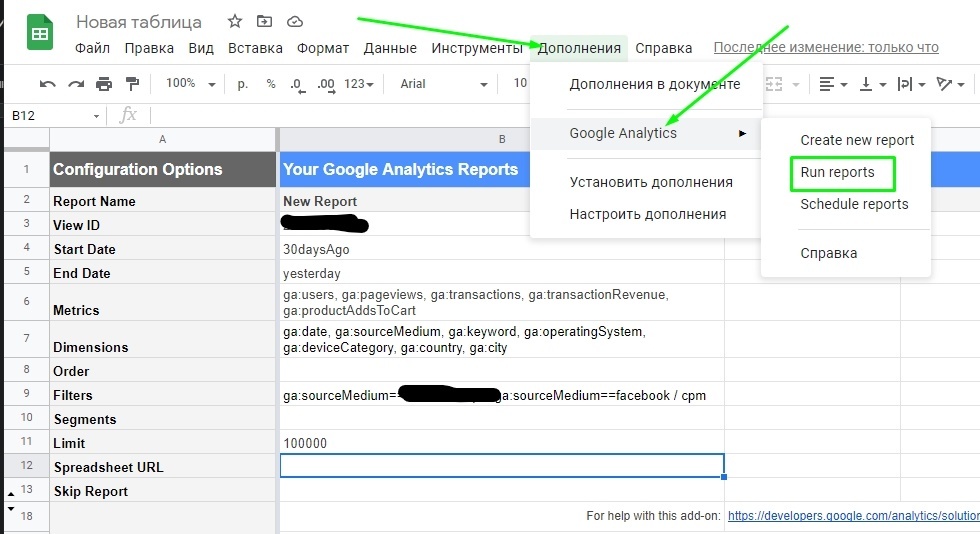Open the Name box dropdown arrow
The image size is (980, 534).
(96, 116)
